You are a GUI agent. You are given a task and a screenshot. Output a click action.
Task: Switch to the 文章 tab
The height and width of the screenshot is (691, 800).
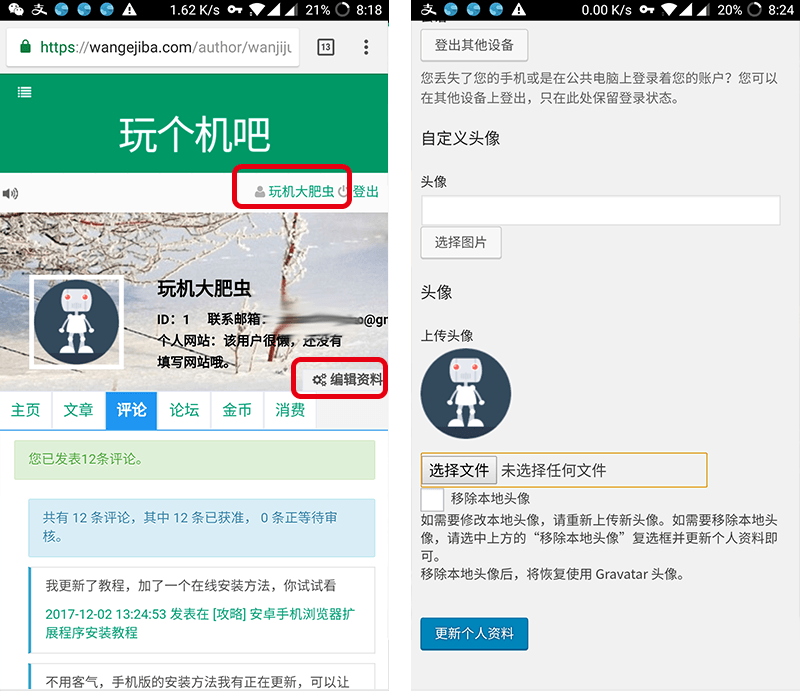[x=78, y=410]
